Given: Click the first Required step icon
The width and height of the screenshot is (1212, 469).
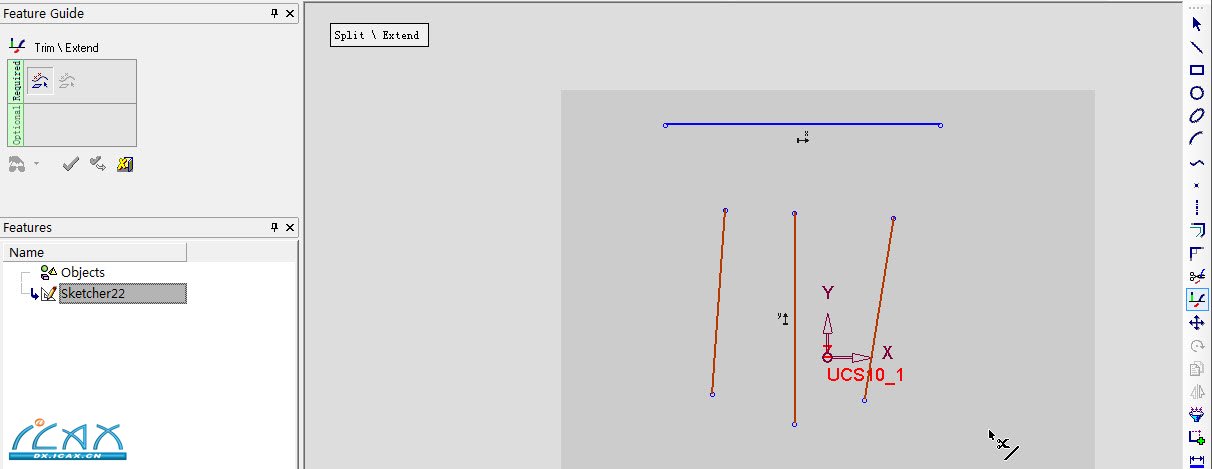Looking at the screenshot, I should [x=40, y=82].
